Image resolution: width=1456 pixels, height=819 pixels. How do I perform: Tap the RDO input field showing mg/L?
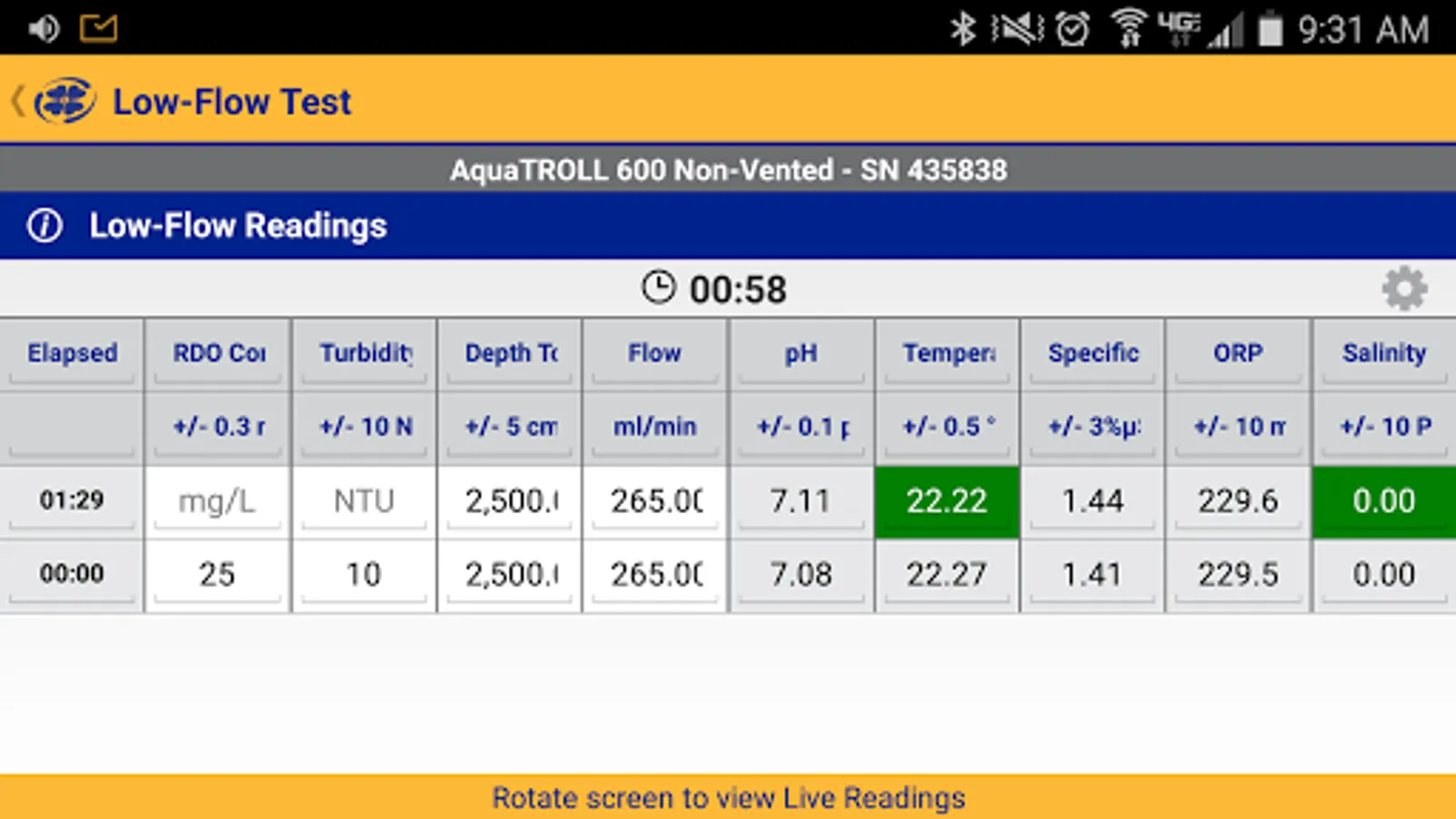tap(218, 501)
